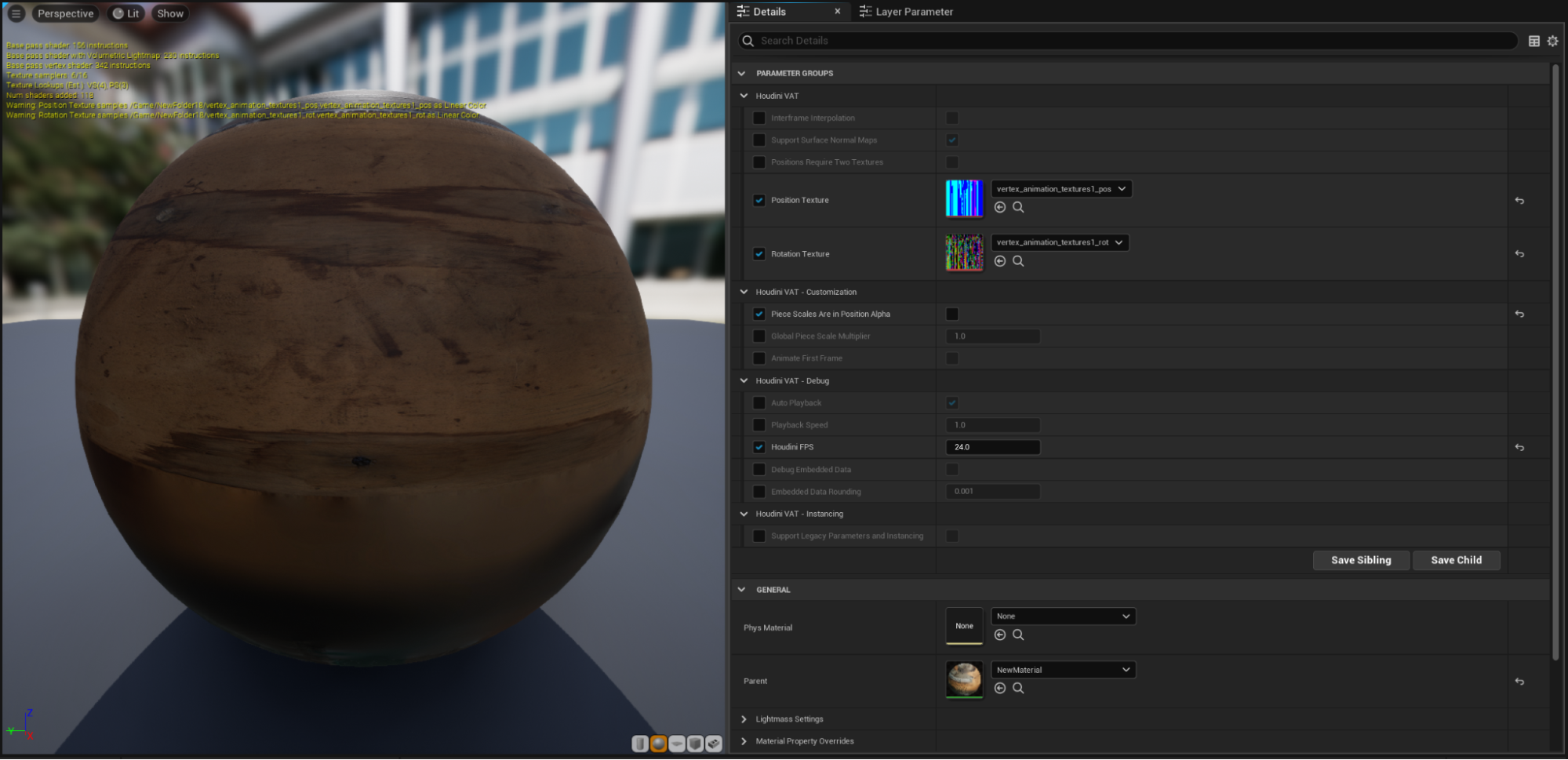This screenshot has width=1568, height=760.
Task: Set preview shape to cube
Action: point(695,744)
